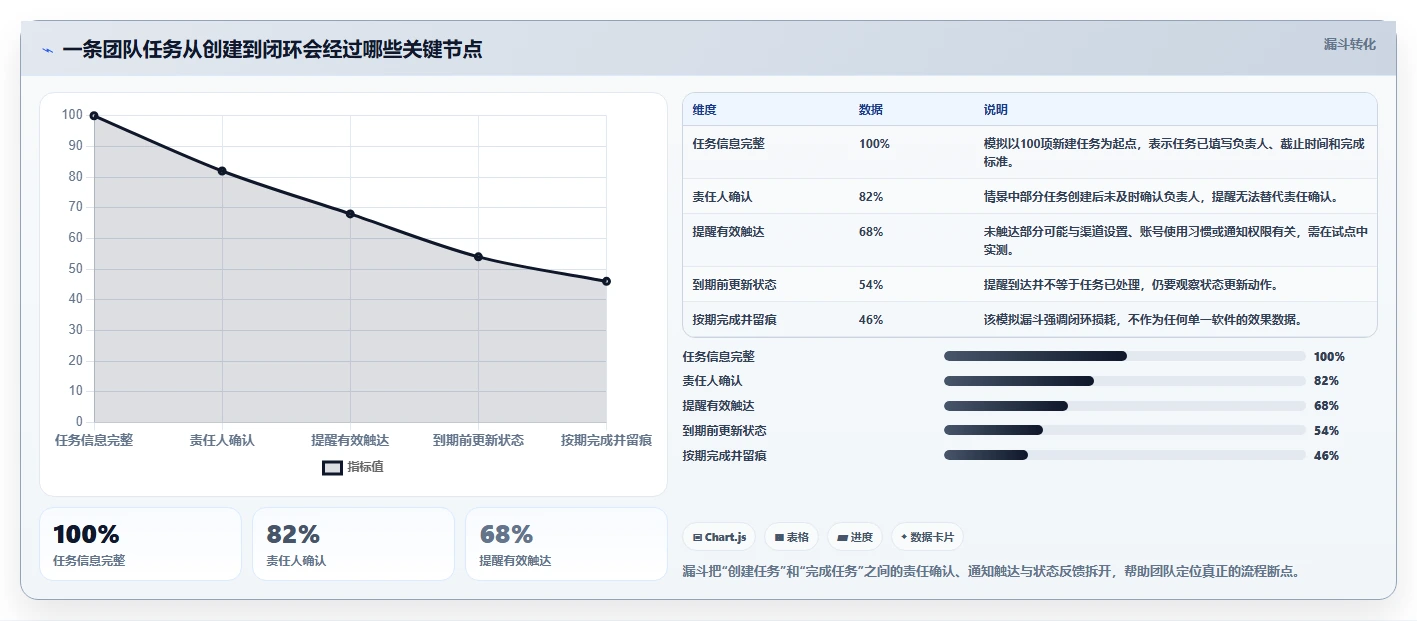
Task: Click the 责任人确认 label beside its progress bar
Action: [713, 381]
